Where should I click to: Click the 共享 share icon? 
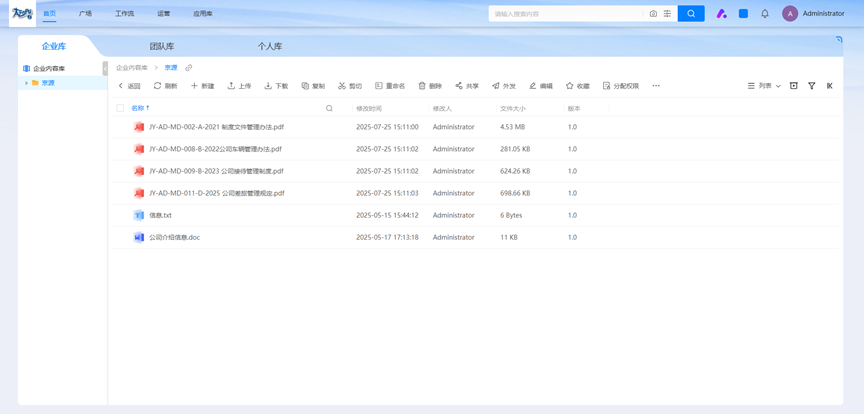(459, 86)
